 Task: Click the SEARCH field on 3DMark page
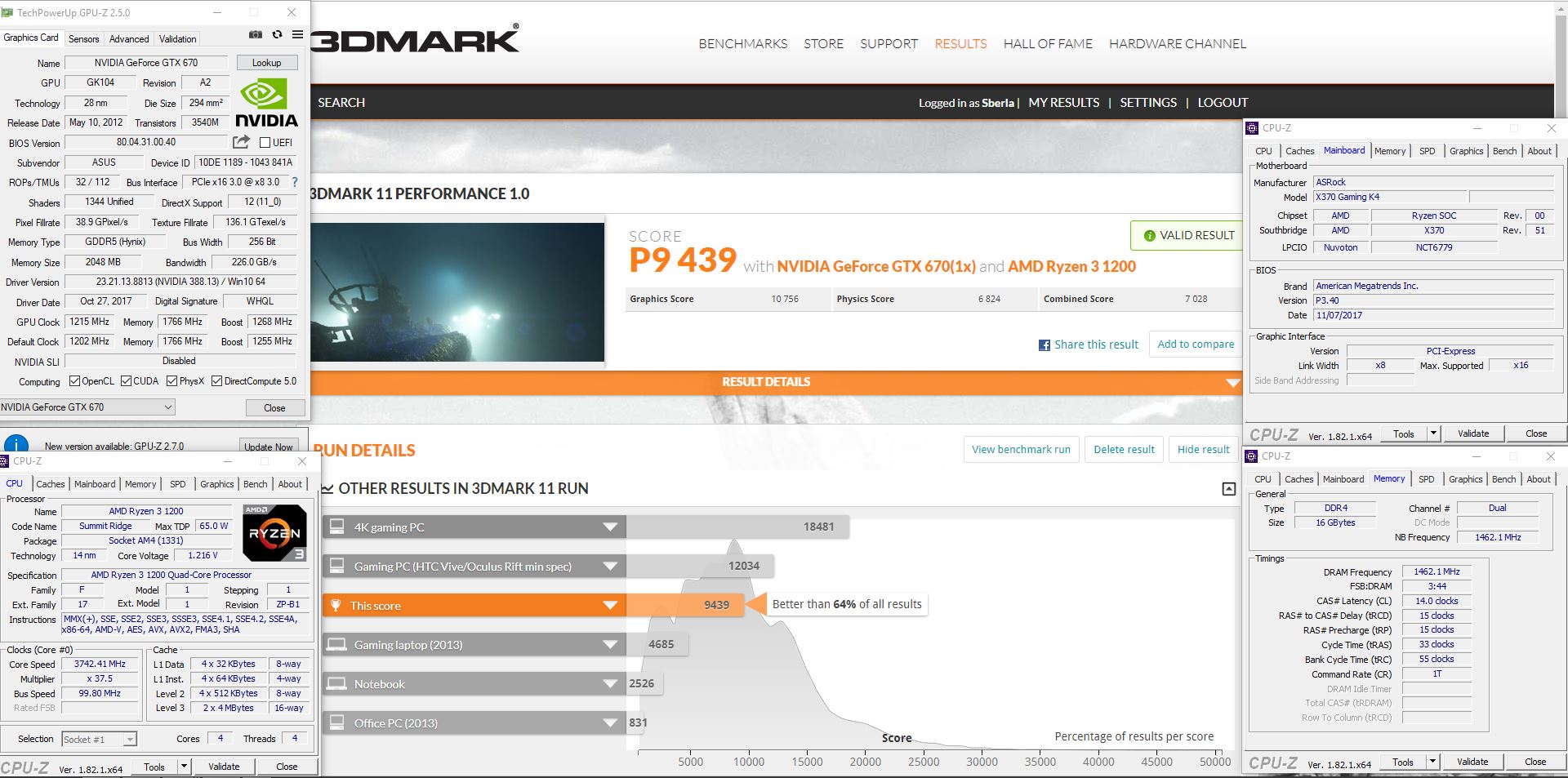341,103
